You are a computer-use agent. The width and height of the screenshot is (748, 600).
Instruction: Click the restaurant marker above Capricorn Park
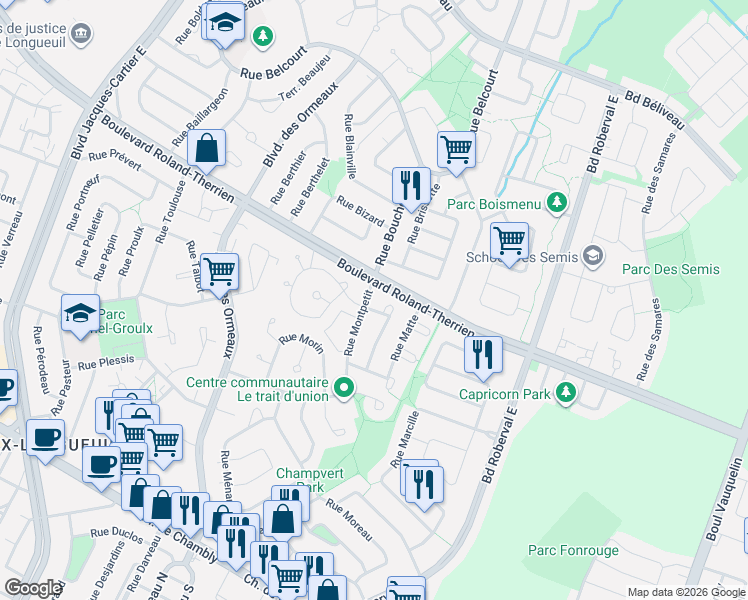tap(483, 358)
